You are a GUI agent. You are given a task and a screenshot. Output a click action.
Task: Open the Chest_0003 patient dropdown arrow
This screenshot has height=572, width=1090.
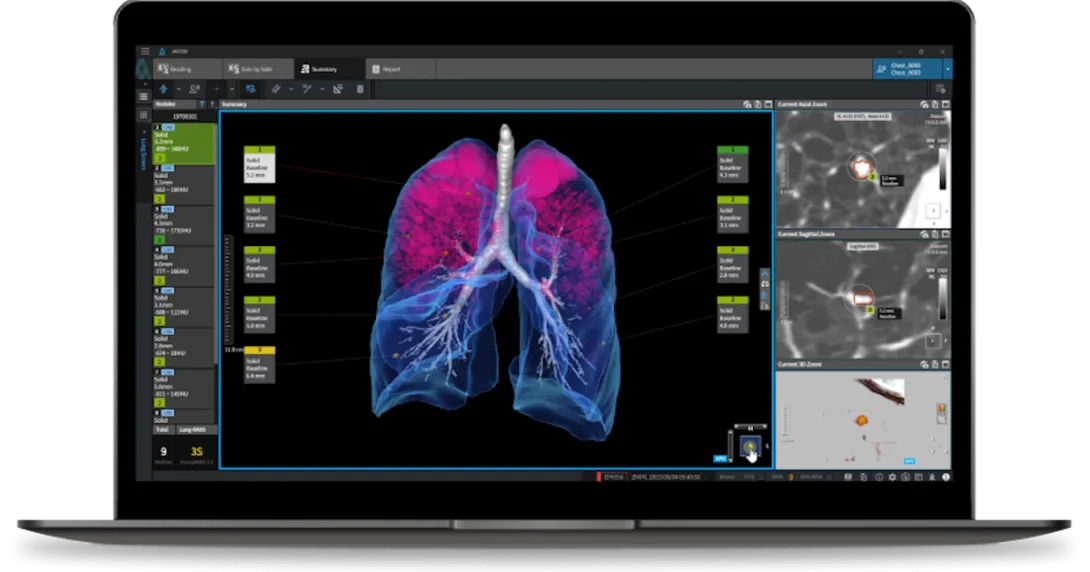[x=947, y=69]
